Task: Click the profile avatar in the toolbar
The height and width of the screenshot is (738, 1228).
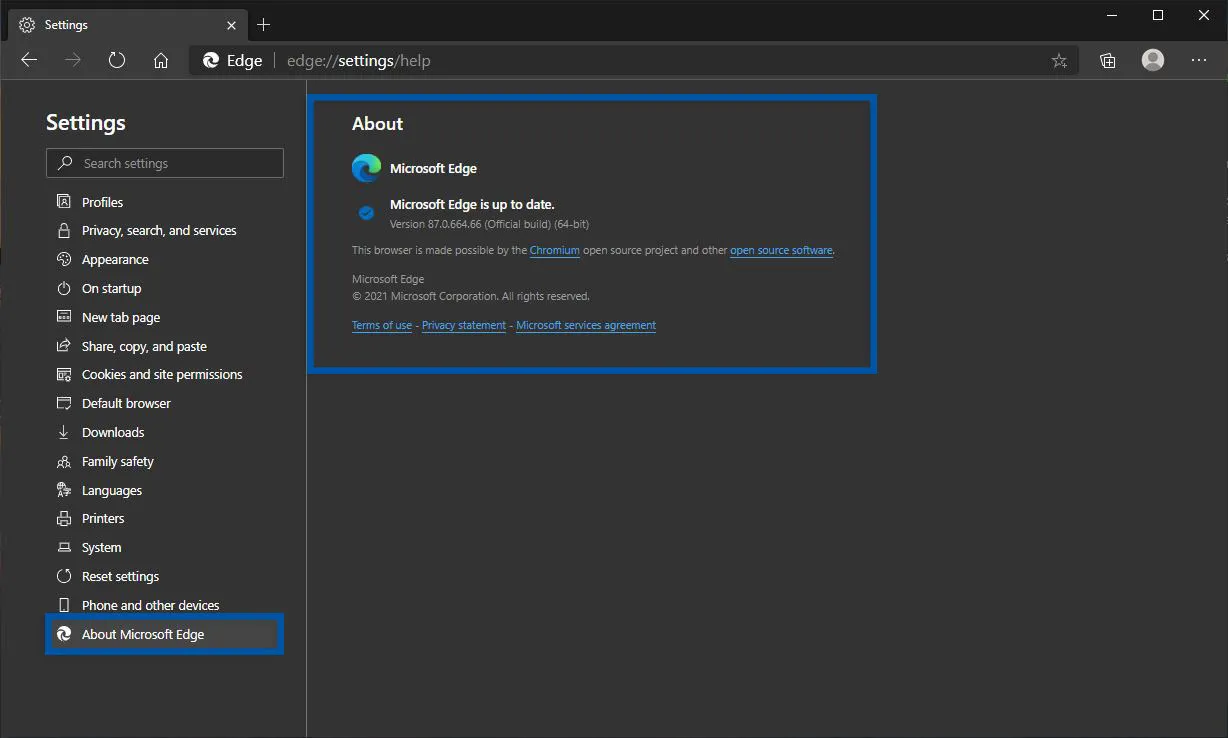Action: [1152, 60]
